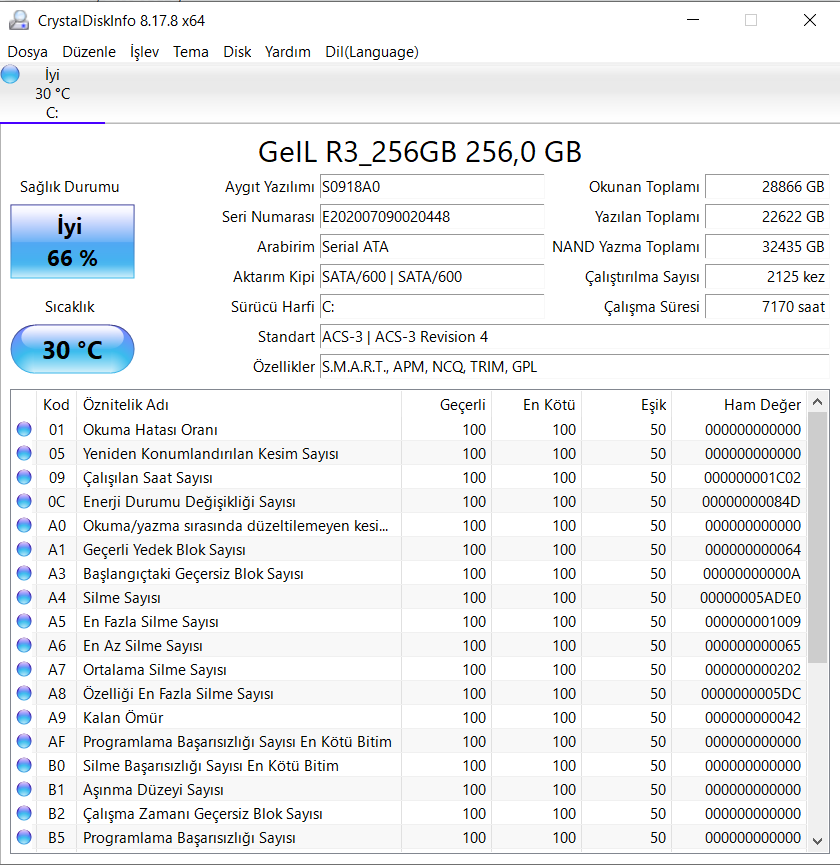
Task: Open the Tema menu
Action: pos(191,52)
